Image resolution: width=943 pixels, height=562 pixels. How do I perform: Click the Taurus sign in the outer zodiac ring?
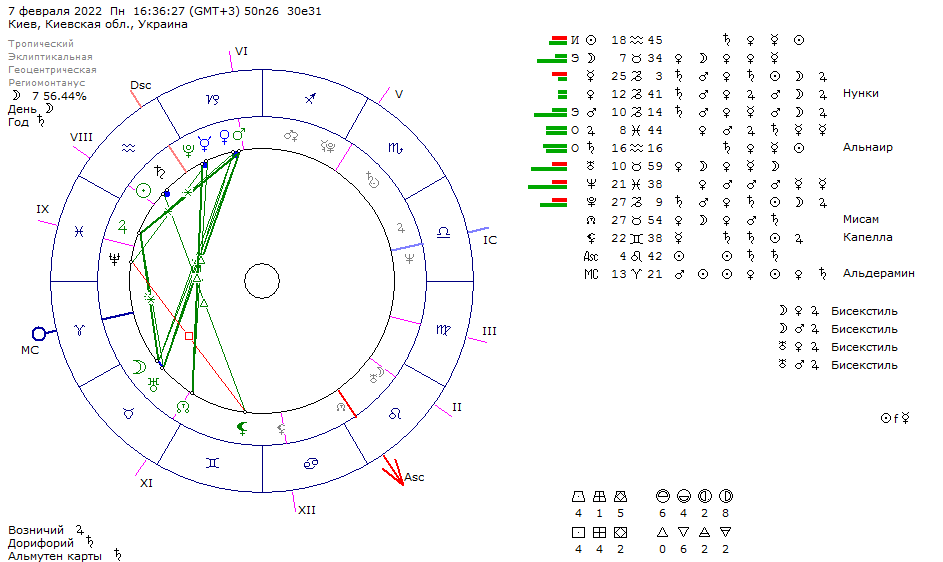coord(128,413)
